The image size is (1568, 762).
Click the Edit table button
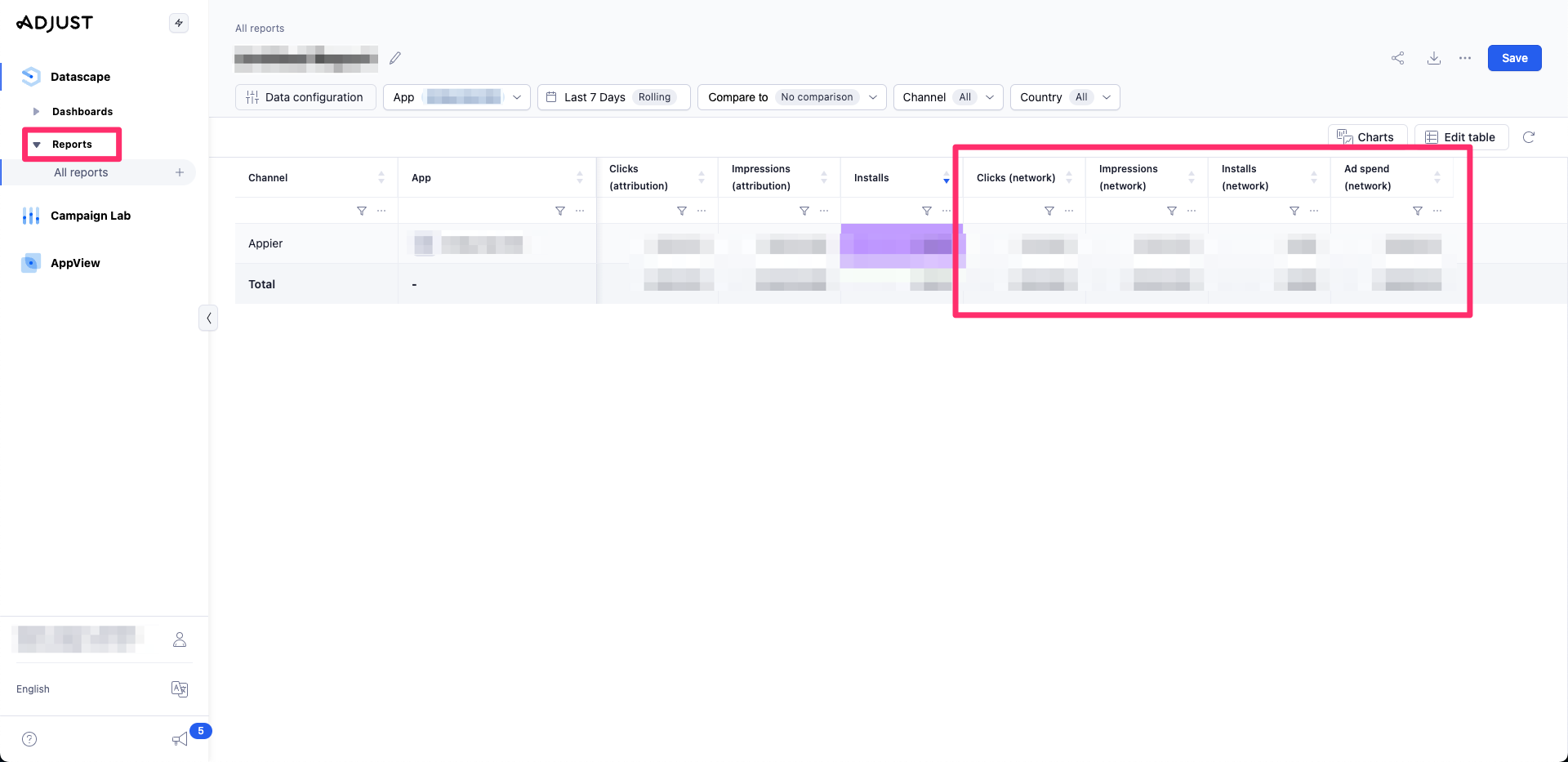click(1460, 137)
